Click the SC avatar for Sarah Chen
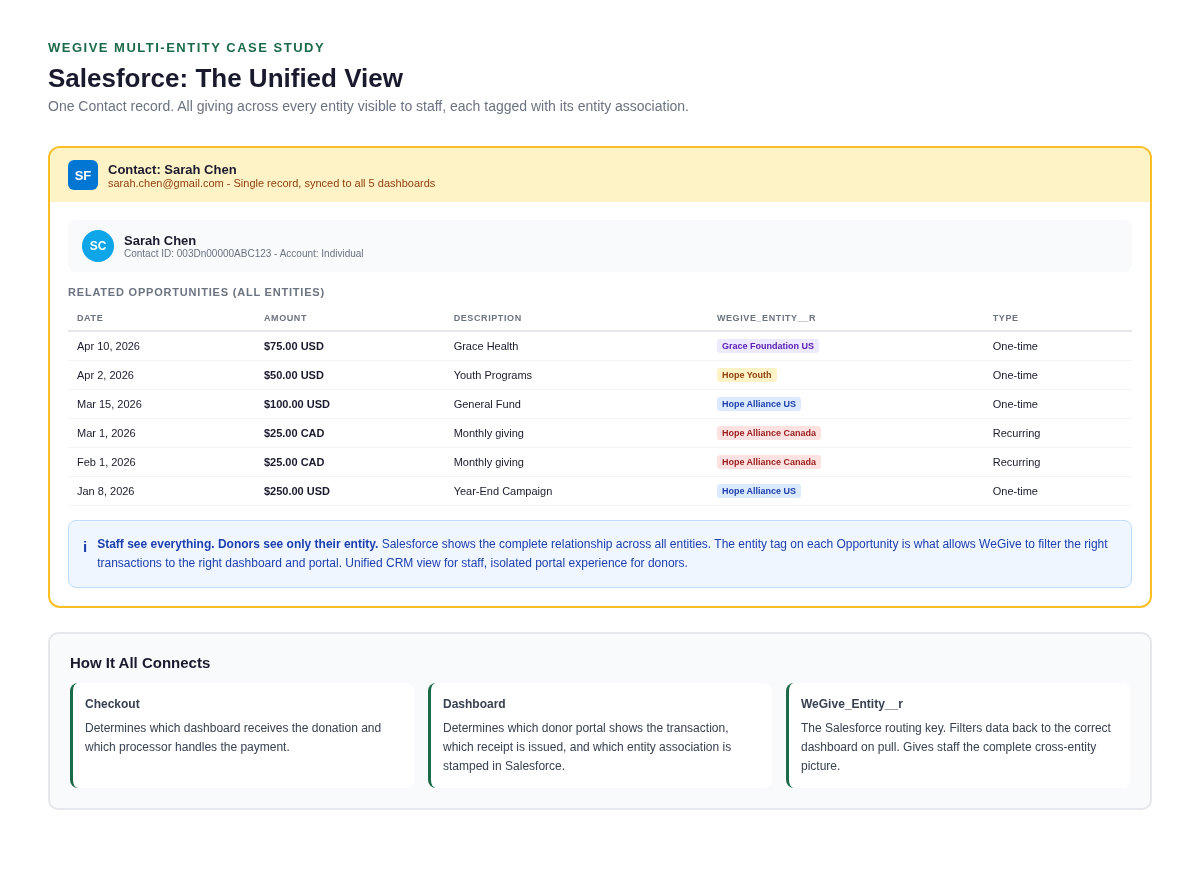Viewport: 1200px width, 870px height. (x=98, y=246)
